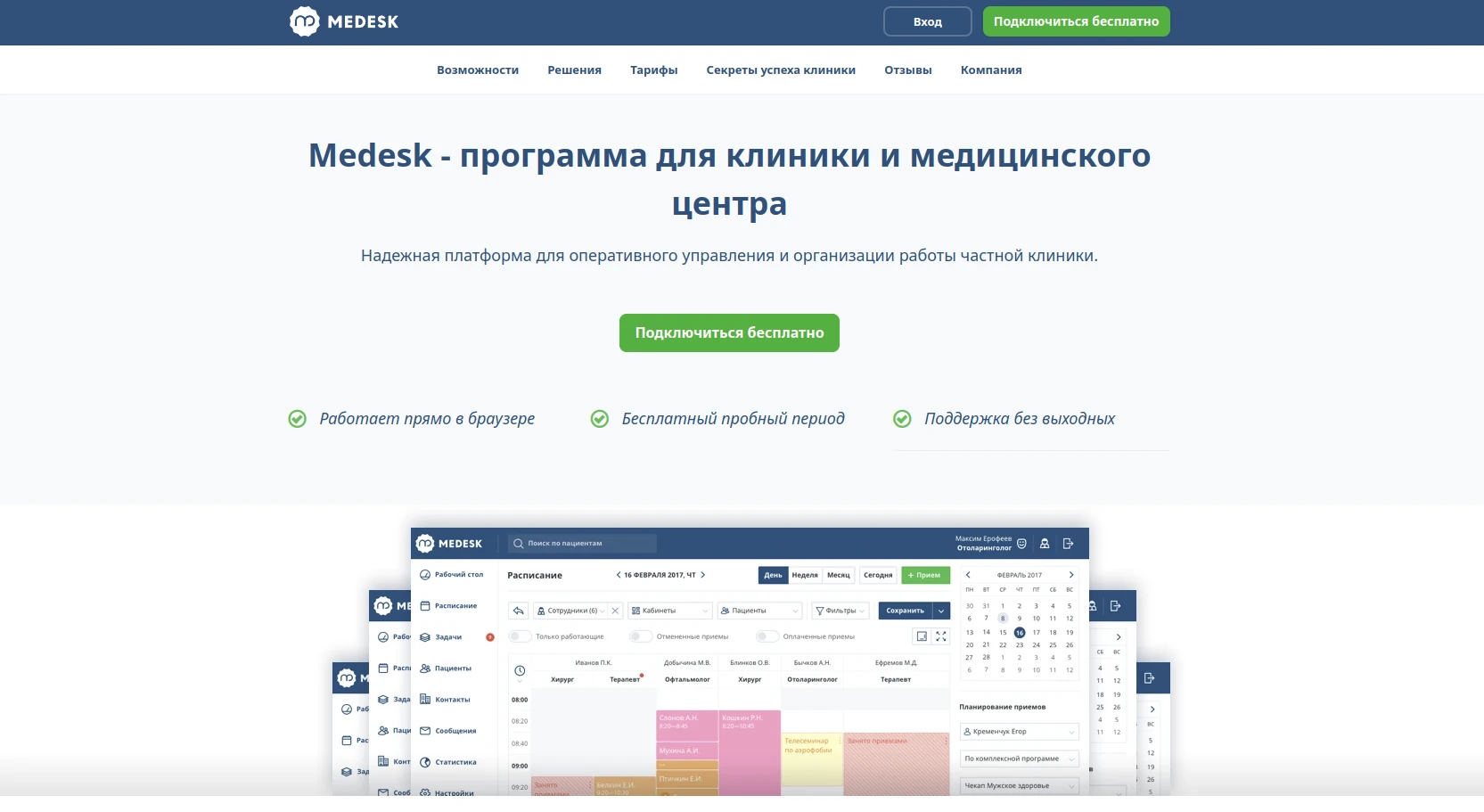Viewport: 1484px width, 812px height.
Task: Open the Тарифы page
Action: (x=653, y=70)
